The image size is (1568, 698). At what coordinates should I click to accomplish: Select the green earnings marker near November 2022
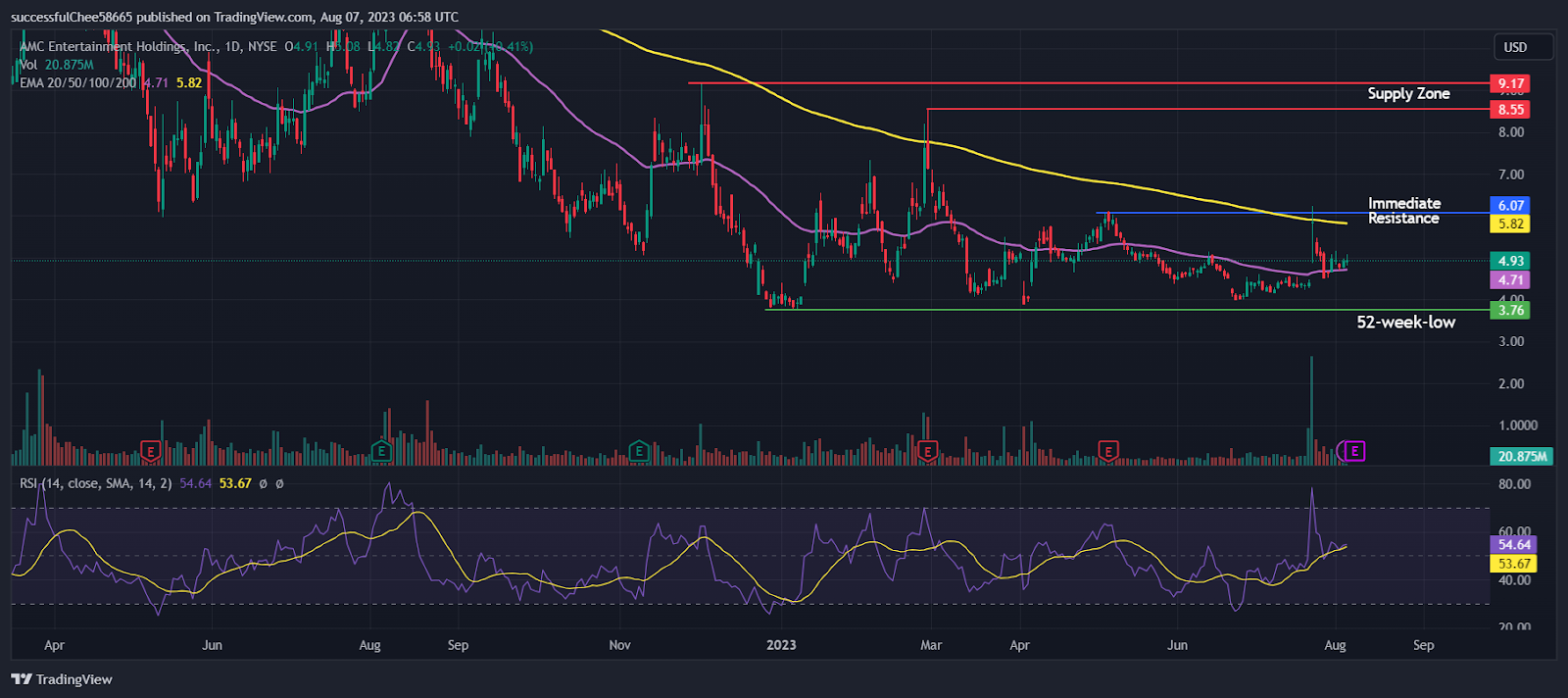pyautogui.click(x=639, y=452)
